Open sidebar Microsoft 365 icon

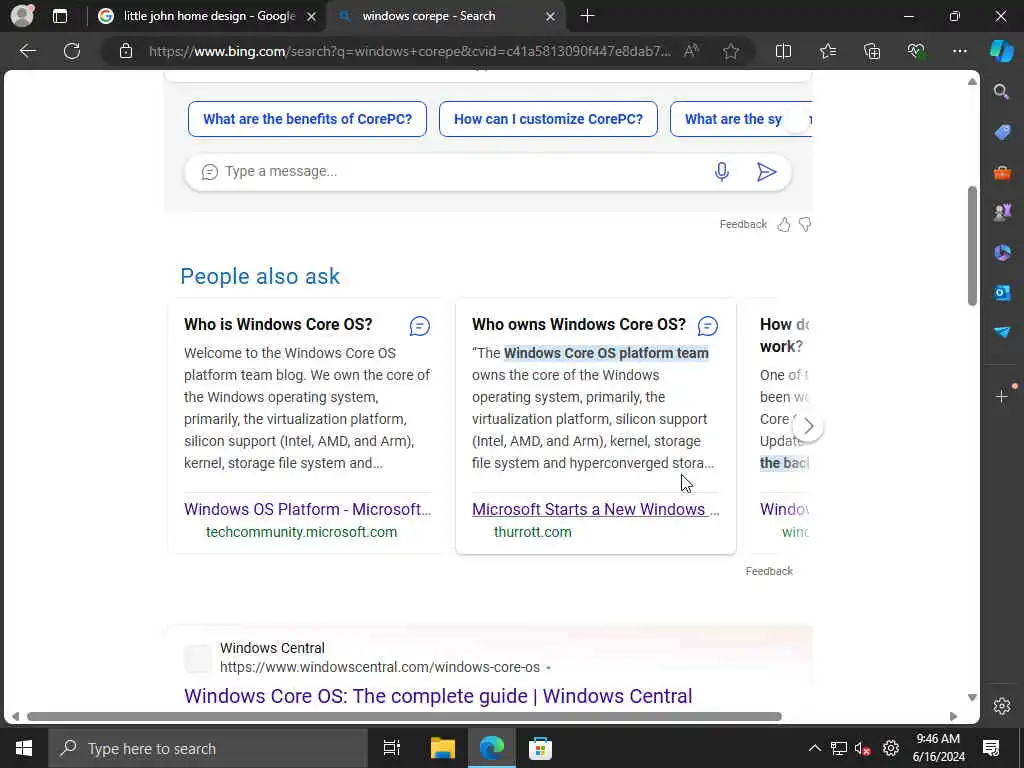[x=1002, y=253]
